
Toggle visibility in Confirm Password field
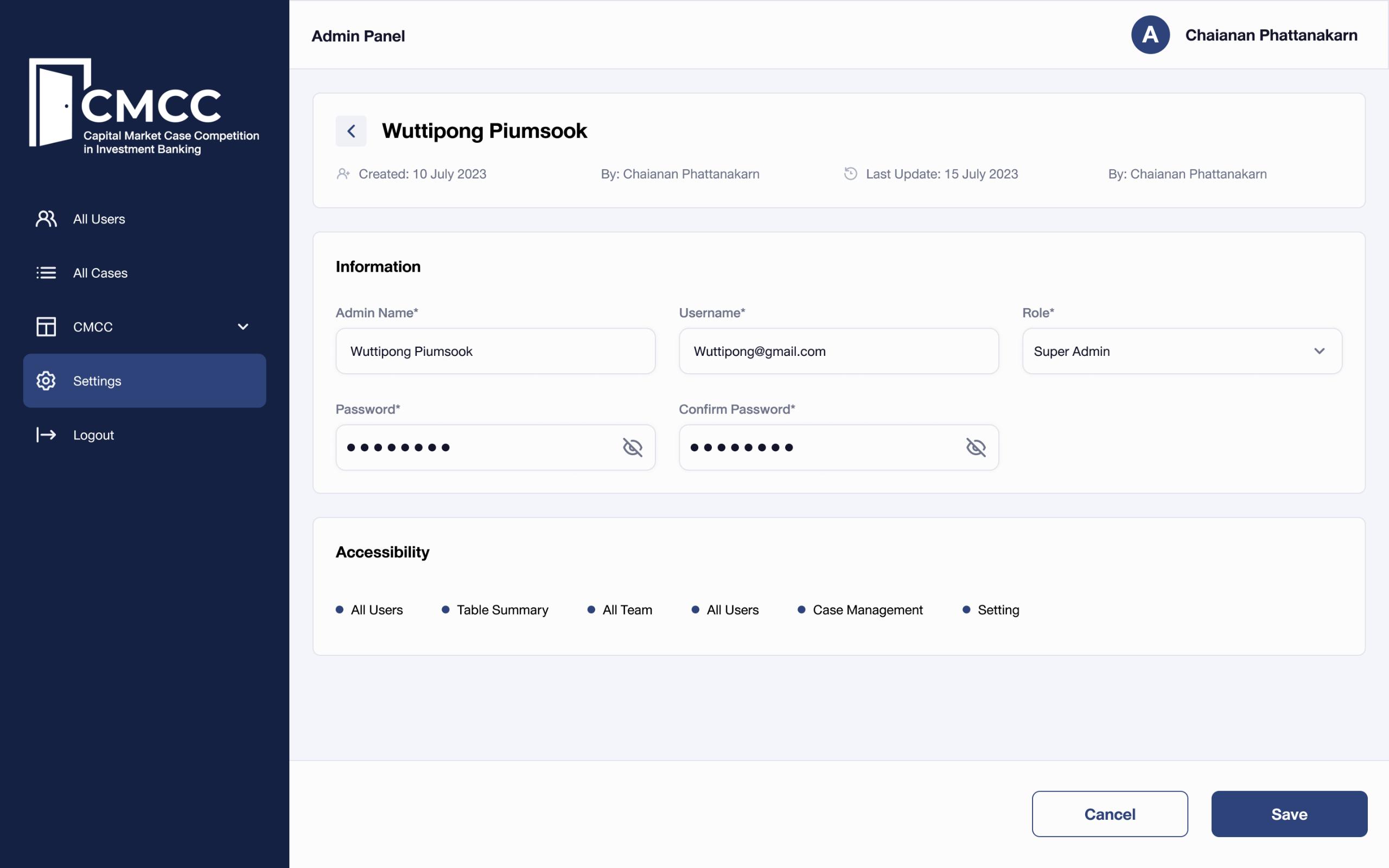976,447
